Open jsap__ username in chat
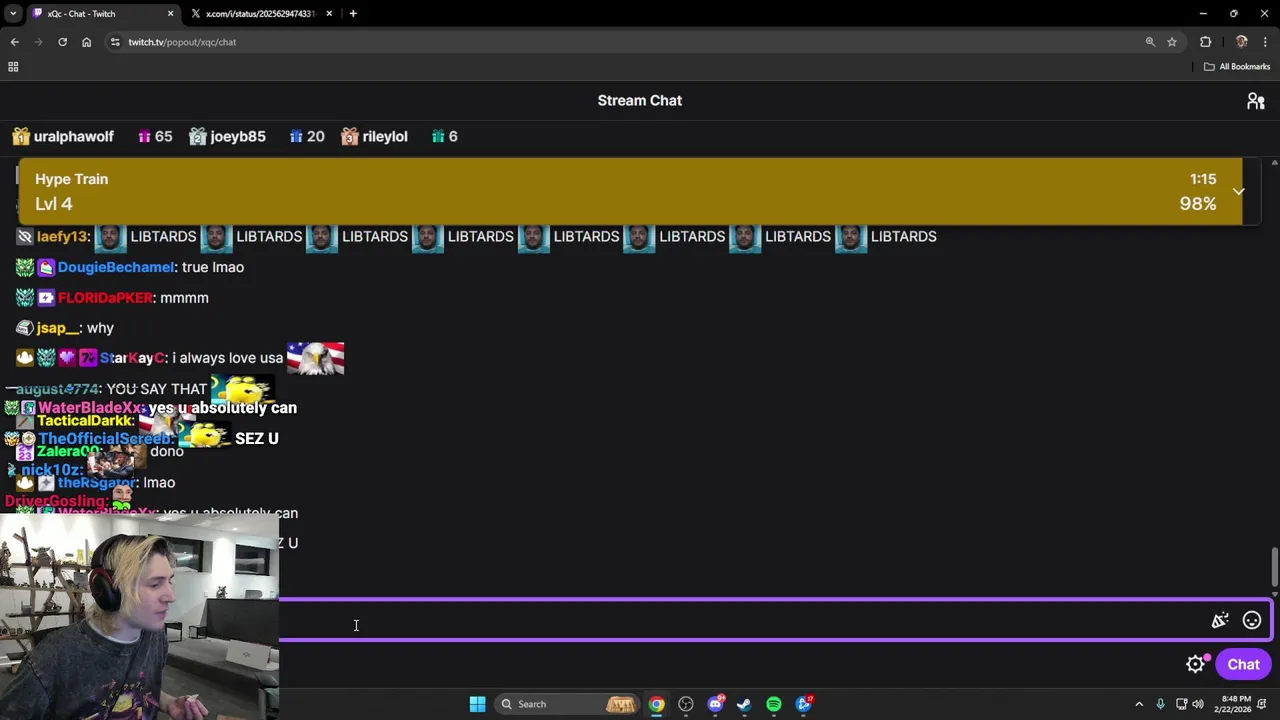 tap(58, 328)
